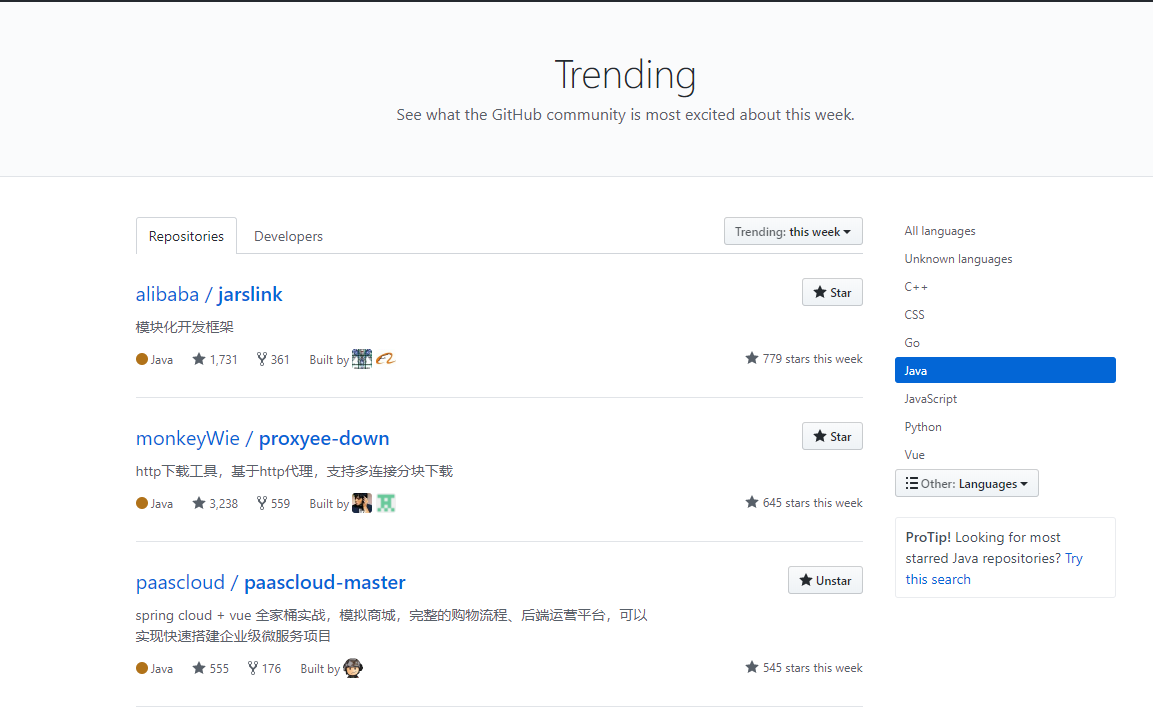Filter trending by CSS
1153x712 pixels.
coord(915,315)
